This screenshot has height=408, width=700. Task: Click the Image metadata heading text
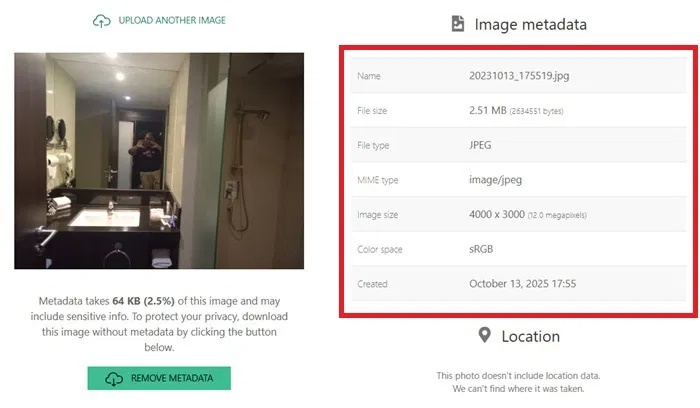click(530, 24)
